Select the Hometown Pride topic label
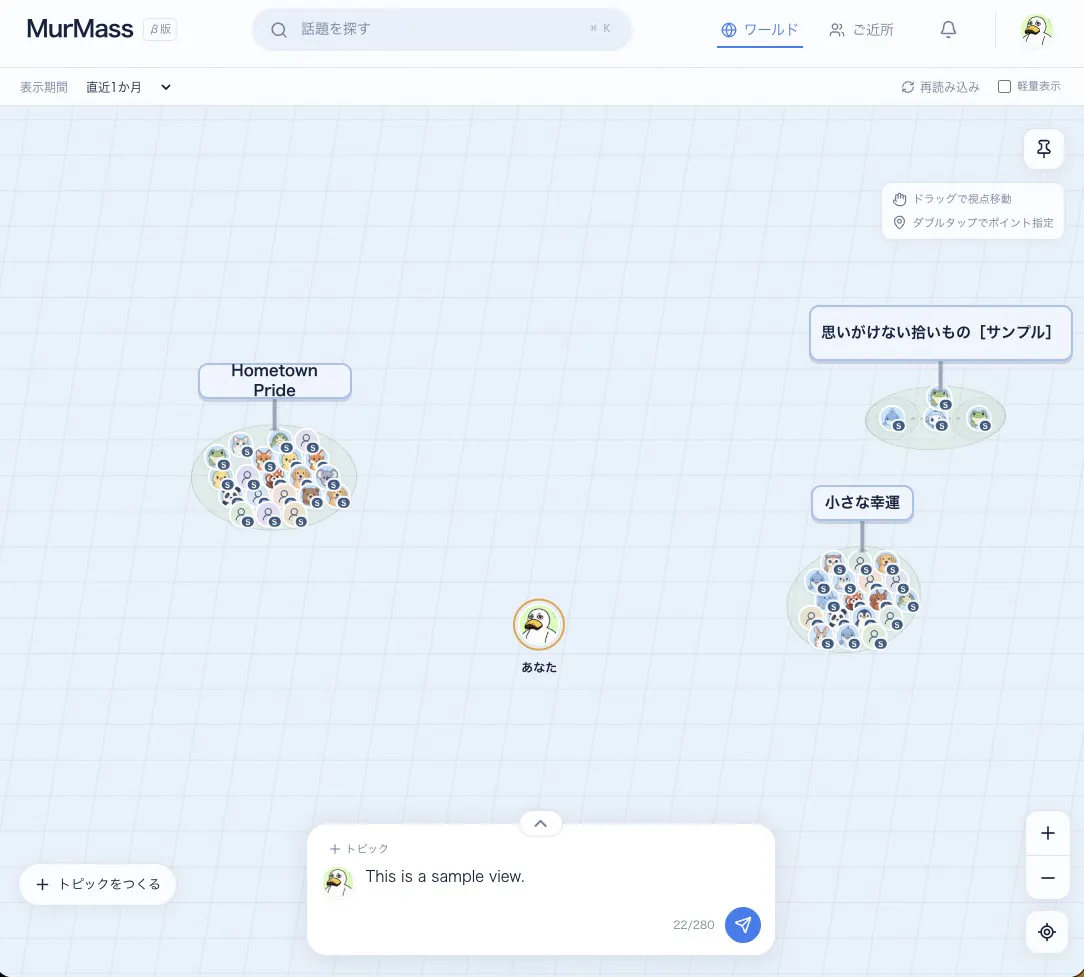Viewport: 1084px width, 977px height. pyautogui.click(x=274, y=381)
